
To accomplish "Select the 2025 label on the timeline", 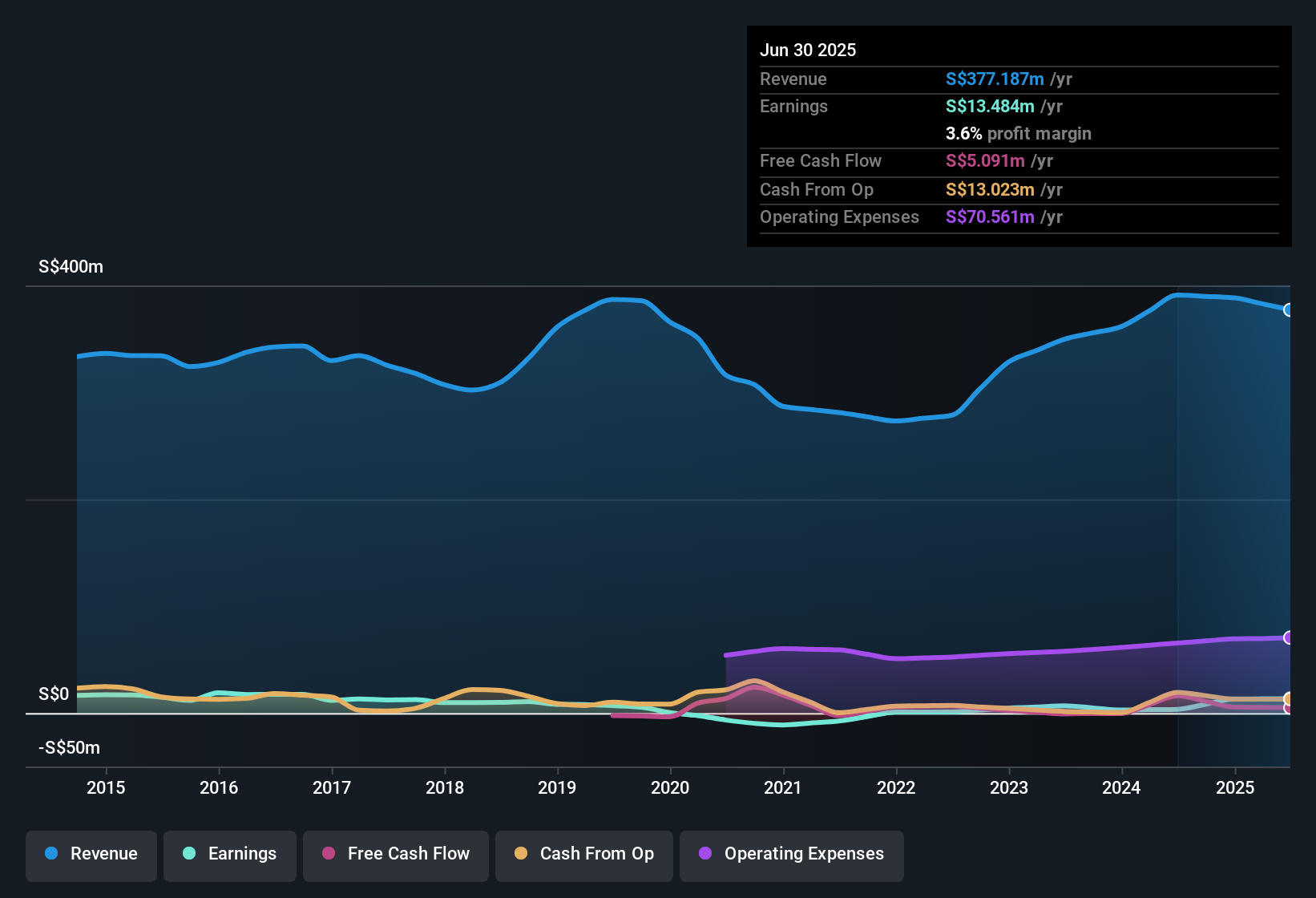I will [x=1235, y=788].
